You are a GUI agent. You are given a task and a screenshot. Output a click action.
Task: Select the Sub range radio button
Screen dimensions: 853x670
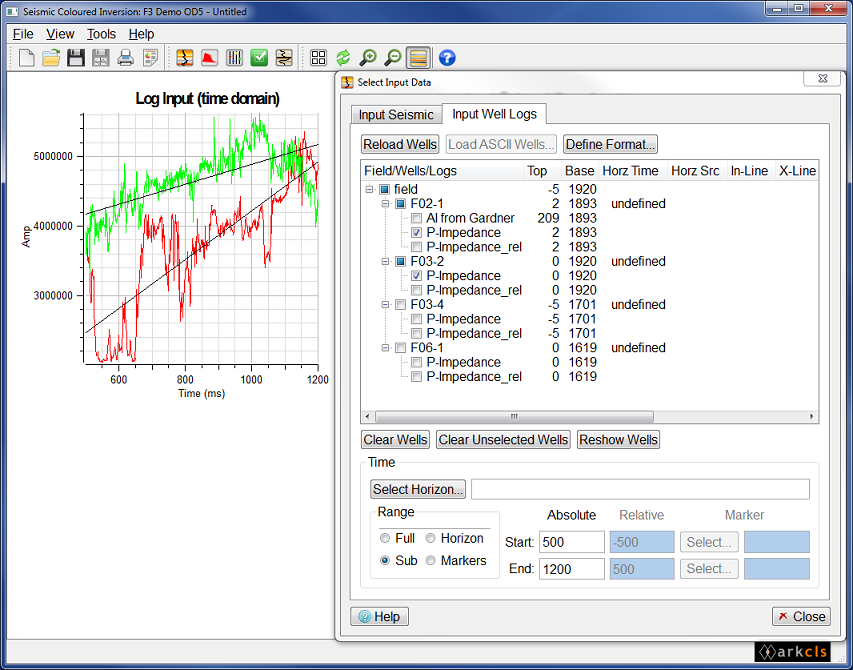[385, 561]
